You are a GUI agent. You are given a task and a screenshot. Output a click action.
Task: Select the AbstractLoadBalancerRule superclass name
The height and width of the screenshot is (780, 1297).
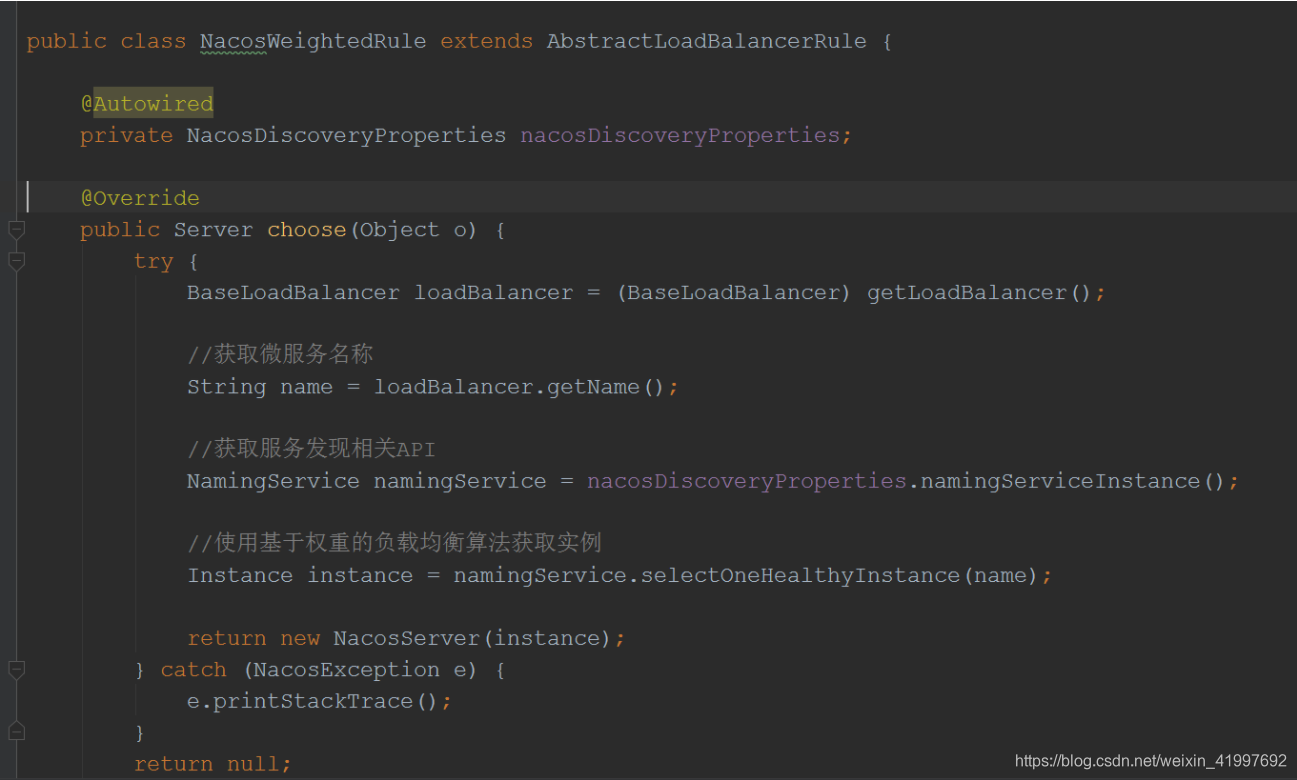pyautogui.click(x=707, y=42)
